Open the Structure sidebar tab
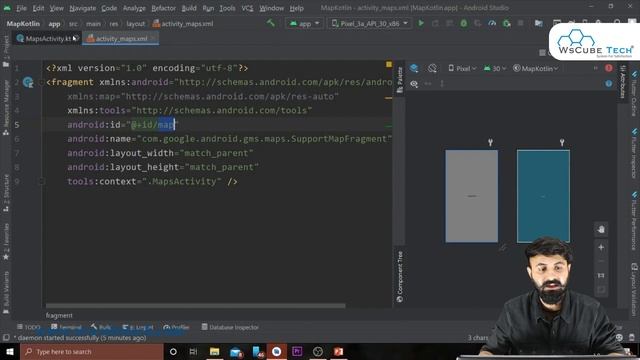The height and width of the screenshot is (360, 640). point(6,193)
